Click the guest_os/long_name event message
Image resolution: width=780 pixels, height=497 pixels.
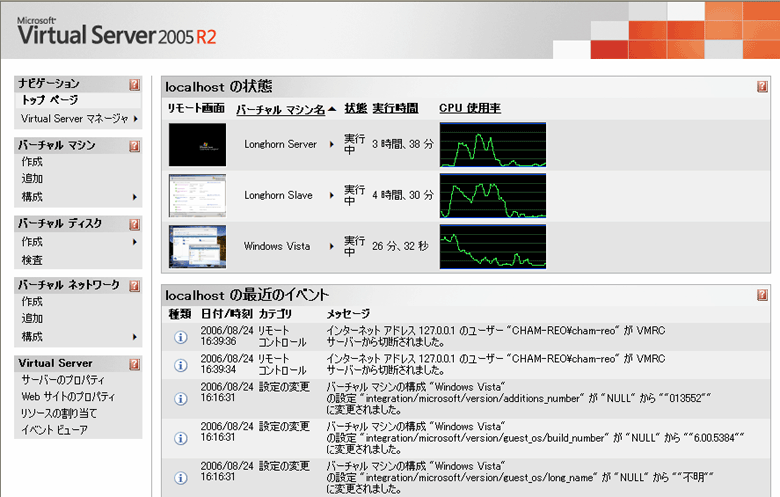point(520,478)
